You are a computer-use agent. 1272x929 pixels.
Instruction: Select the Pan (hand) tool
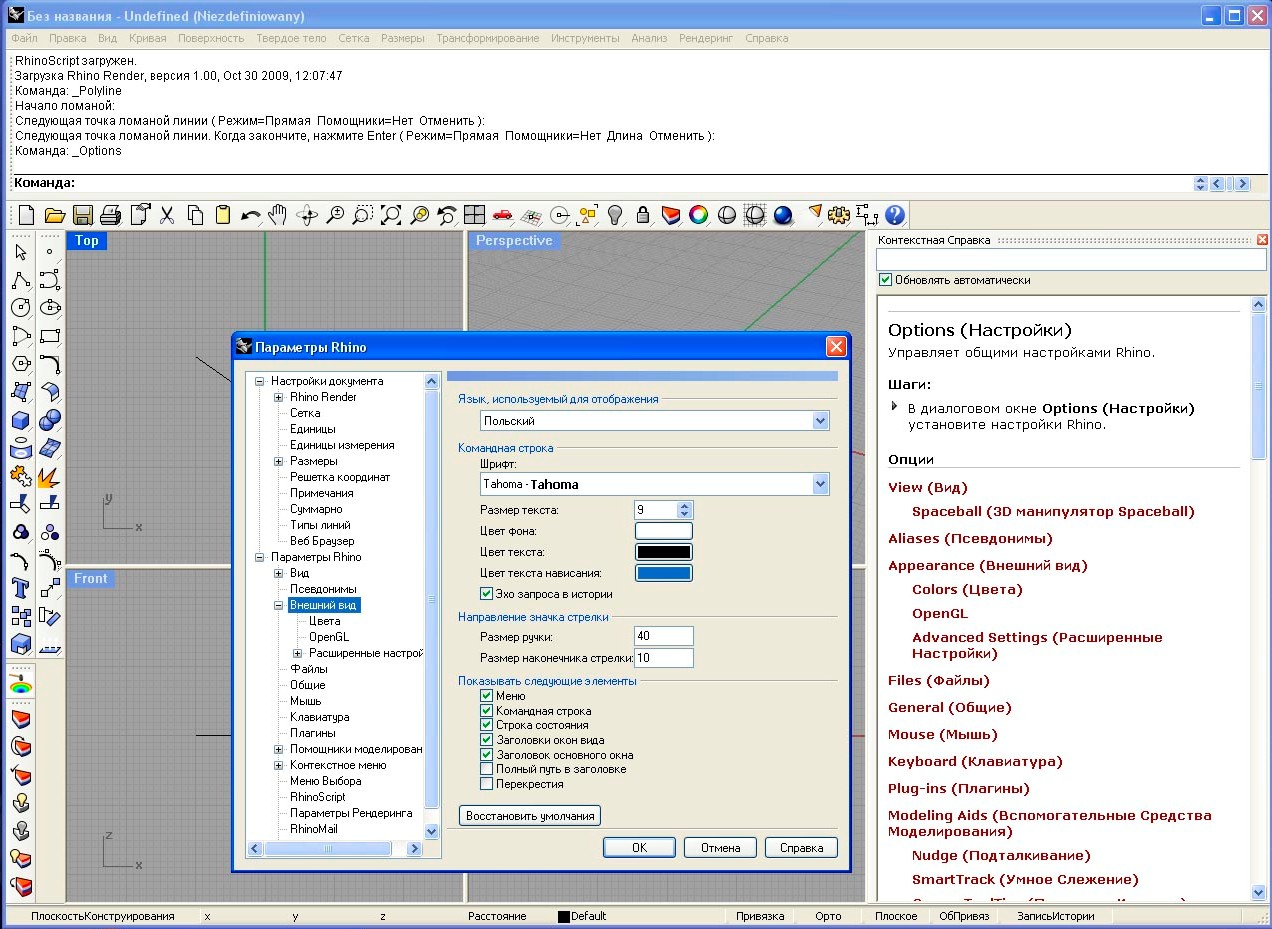click(x=278, y=215)
